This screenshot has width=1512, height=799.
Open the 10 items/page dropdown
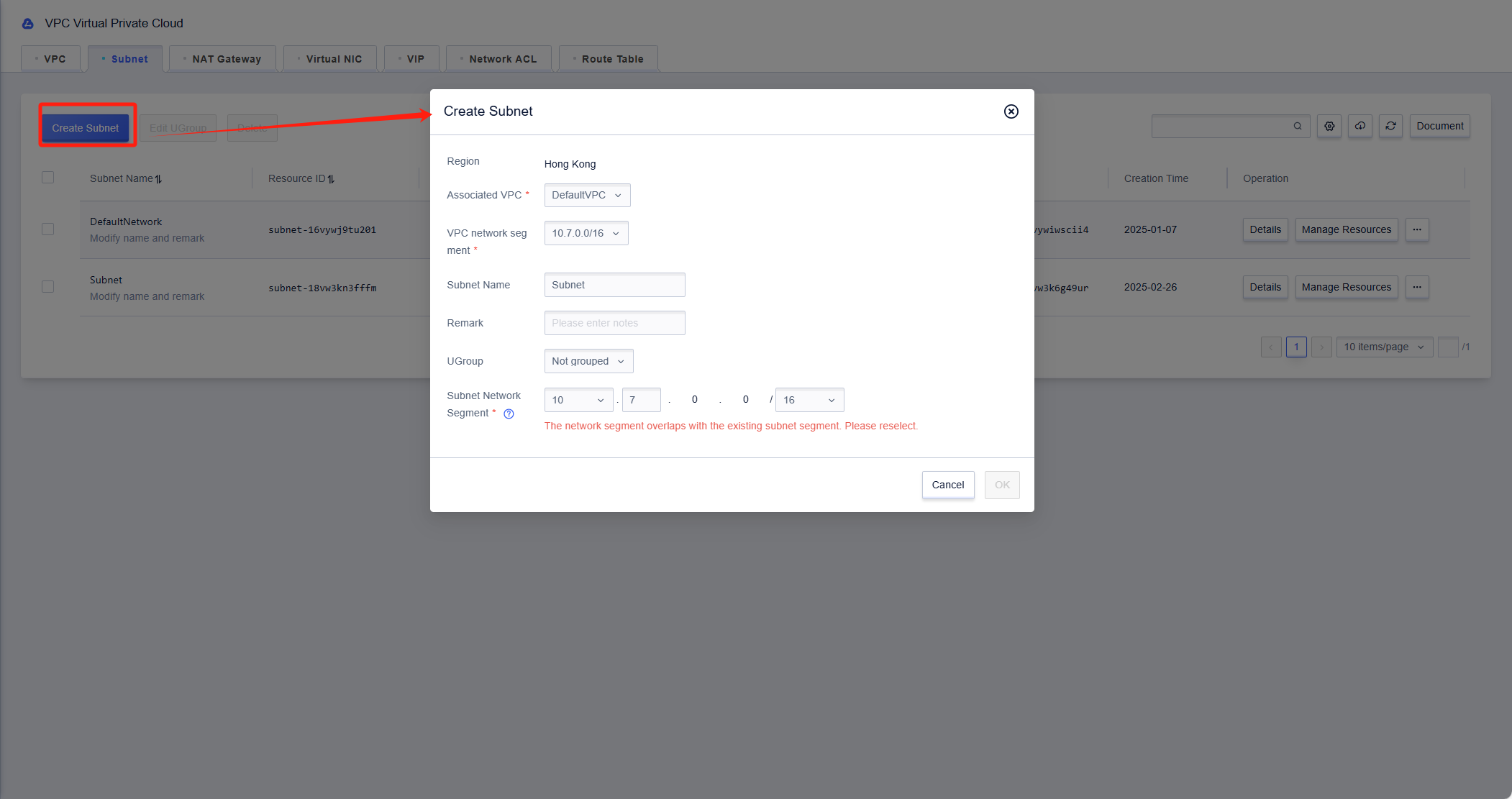(1384, 347)
